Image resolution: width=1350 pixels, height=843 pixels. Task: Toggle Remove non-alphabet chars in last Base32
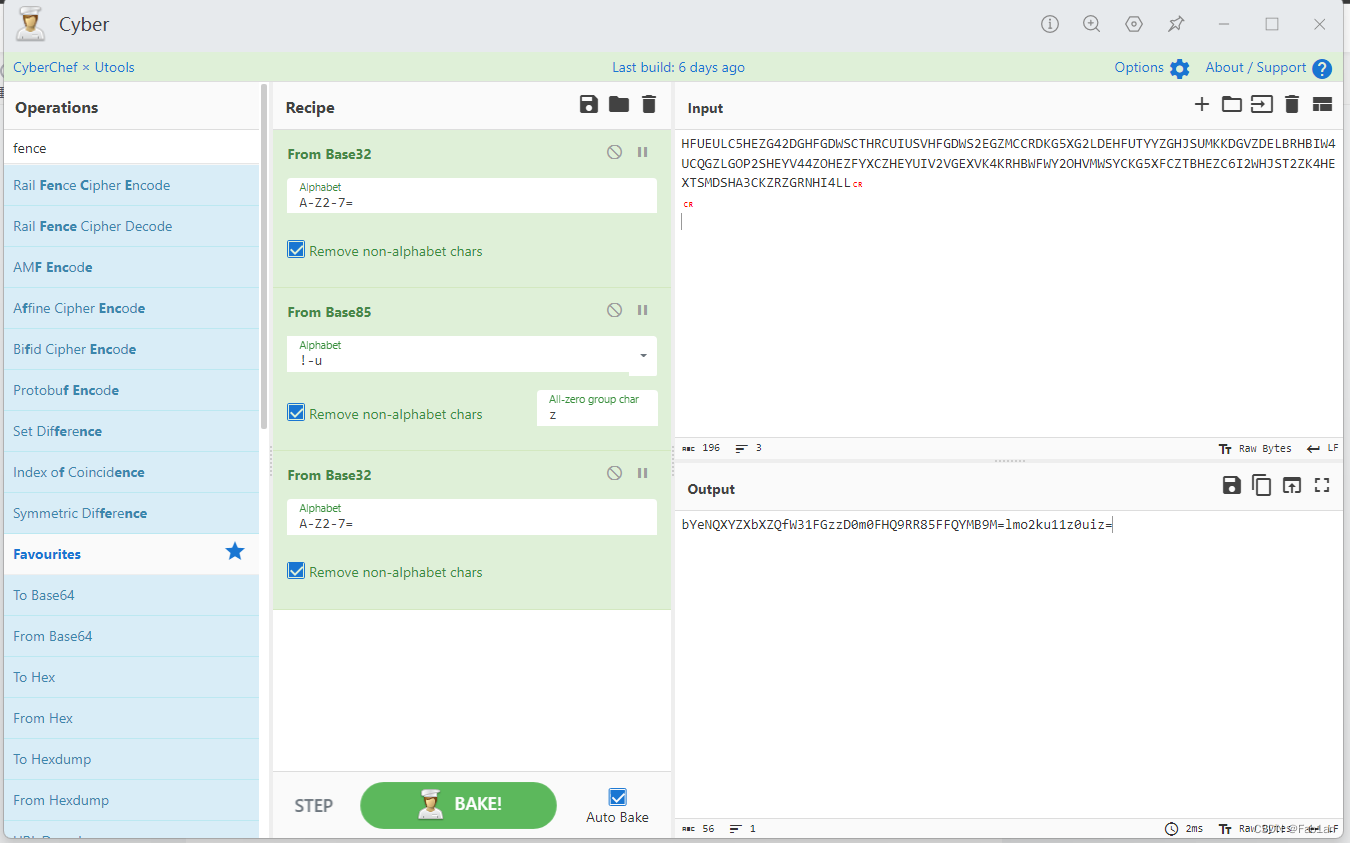(296, 570)
